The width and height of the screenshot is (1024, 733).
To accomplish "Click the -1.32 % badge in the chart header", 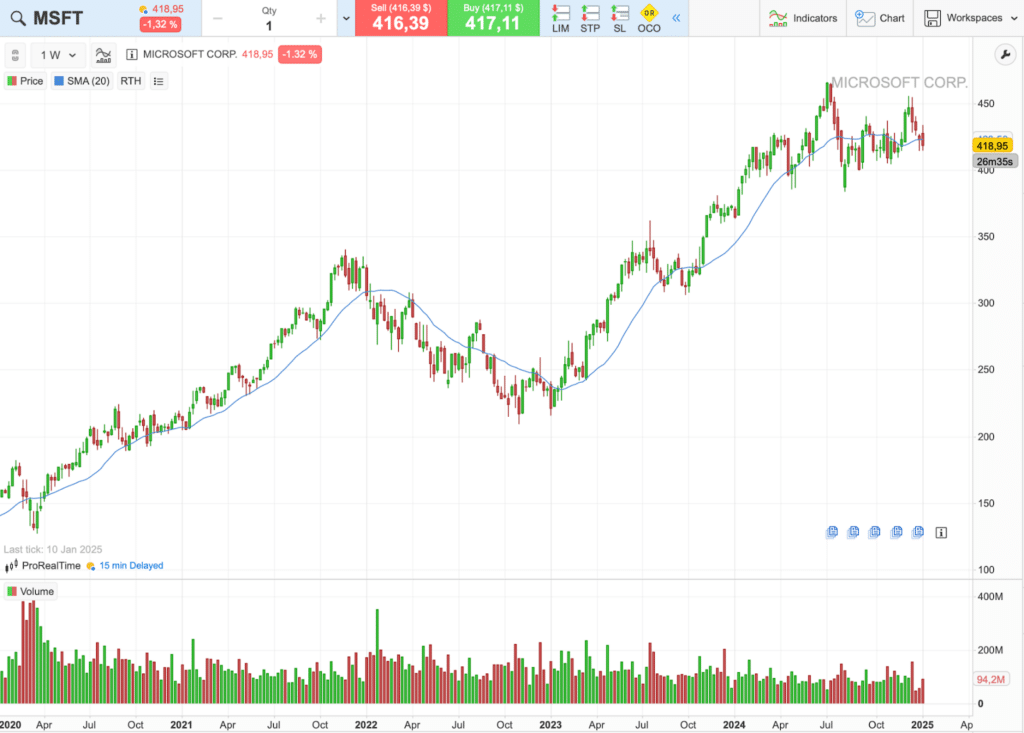I will click(300, 54).
